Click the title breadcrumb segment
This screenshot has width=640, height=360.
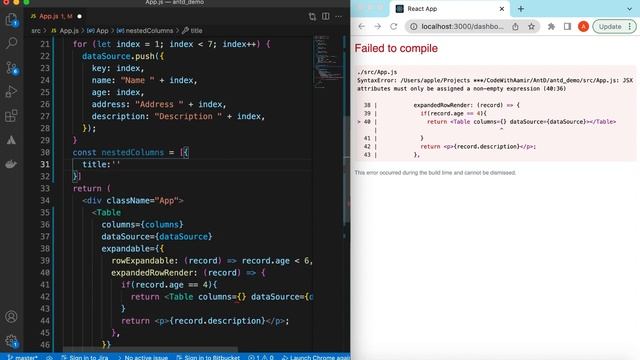click(x=193, y=31)
